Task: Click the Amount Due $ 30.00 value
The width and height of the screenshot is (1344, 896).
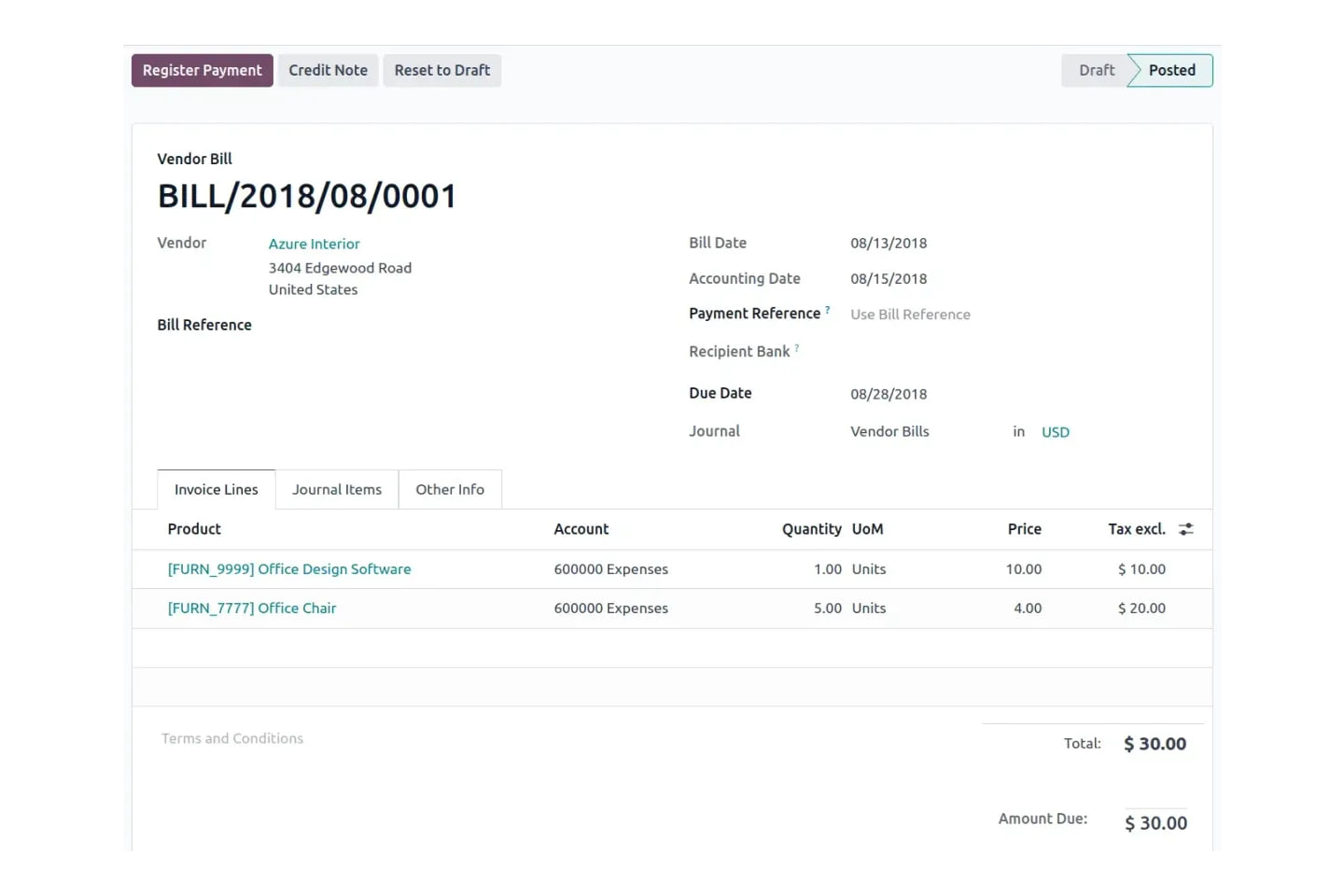Action: tap(1155, 823)
